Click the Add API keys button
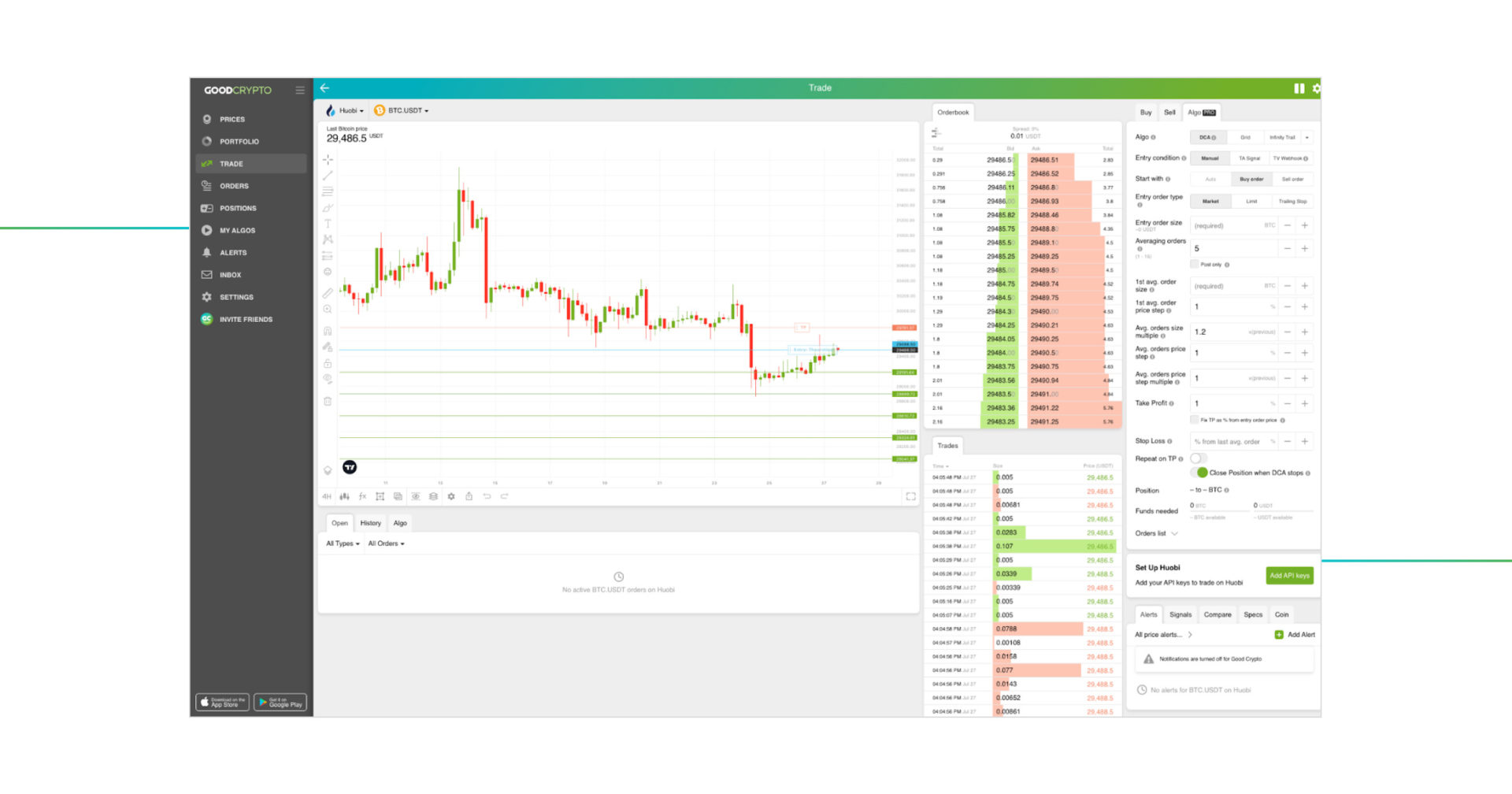Screen dimensions: 1512x794 click(x=1289, y=576)
